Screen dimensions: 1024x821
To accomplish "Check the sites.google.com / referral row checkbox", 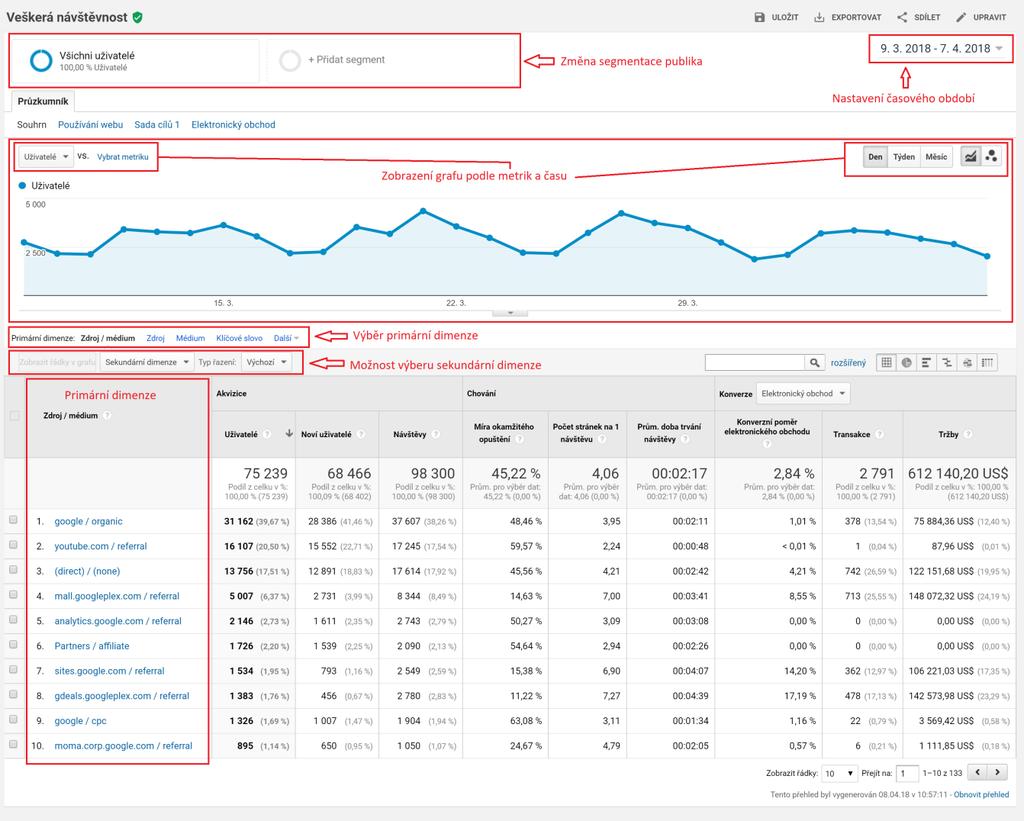I will 13,669.
